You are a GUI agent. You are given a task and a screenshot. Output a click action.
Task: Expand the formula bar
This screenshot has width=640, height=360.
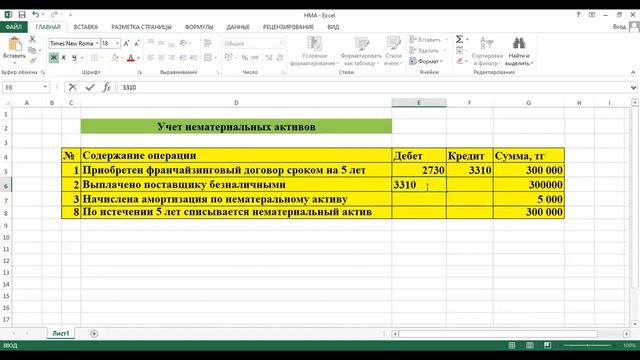click(x=633, y=87)
